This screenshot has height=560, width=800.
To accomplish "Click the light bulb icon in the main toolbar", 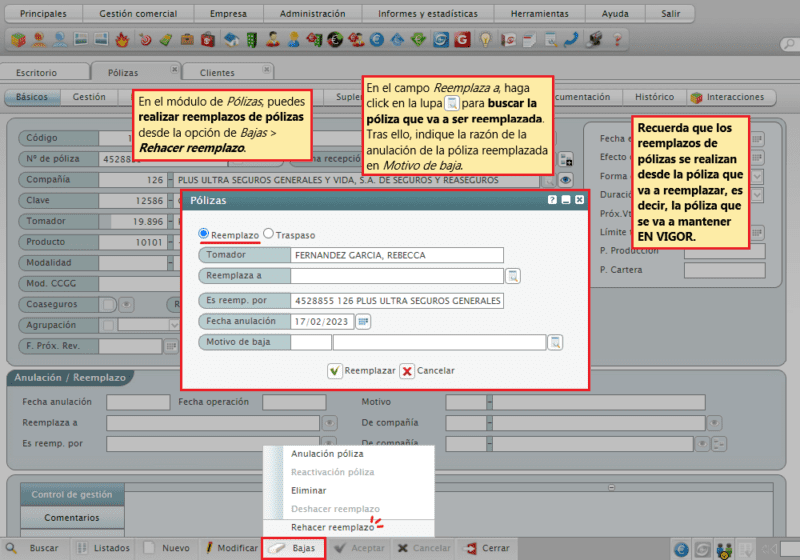I will [x=485, y=41].
